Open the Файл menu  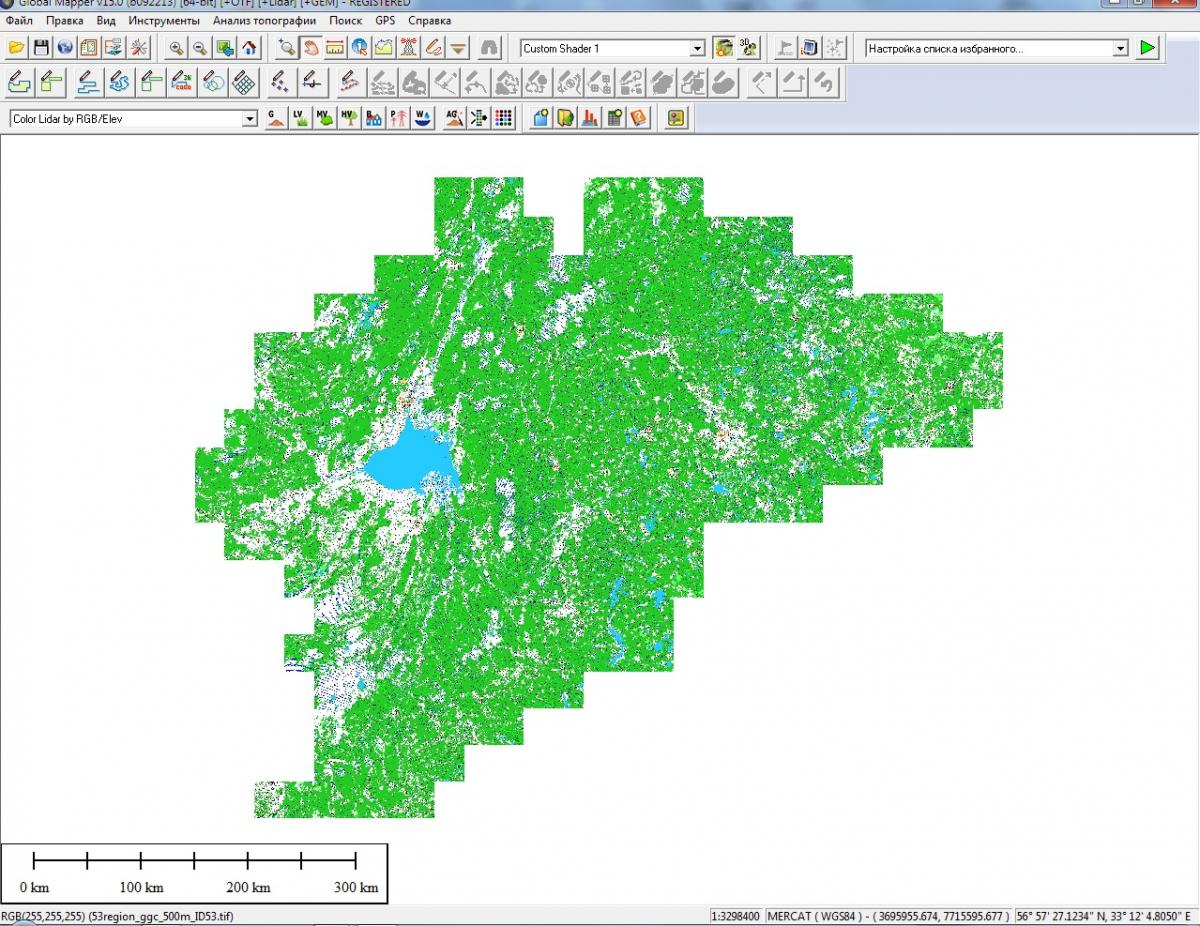[x=19, y=20]
